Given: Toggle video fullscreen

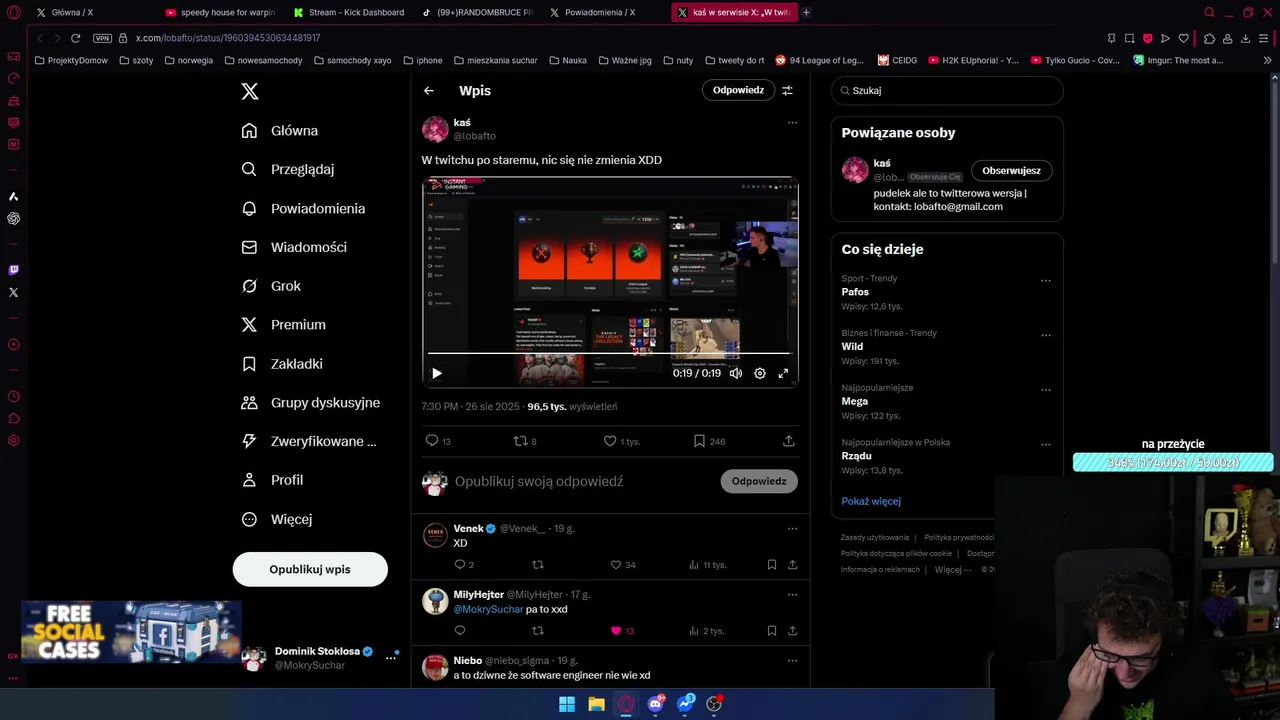Looking at the screenshot, I should [x=783, y=373].
